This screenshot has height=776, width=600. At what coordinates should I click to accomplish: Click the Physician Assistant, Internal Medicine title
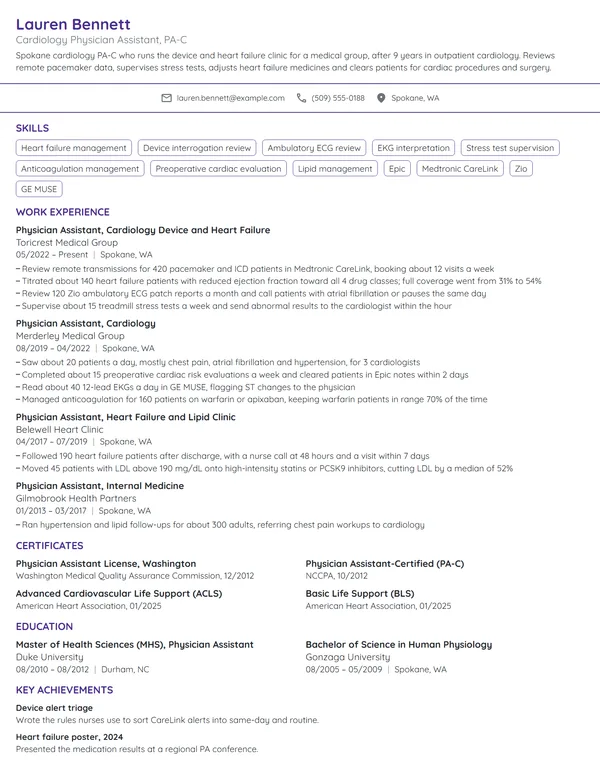point(100,486)
